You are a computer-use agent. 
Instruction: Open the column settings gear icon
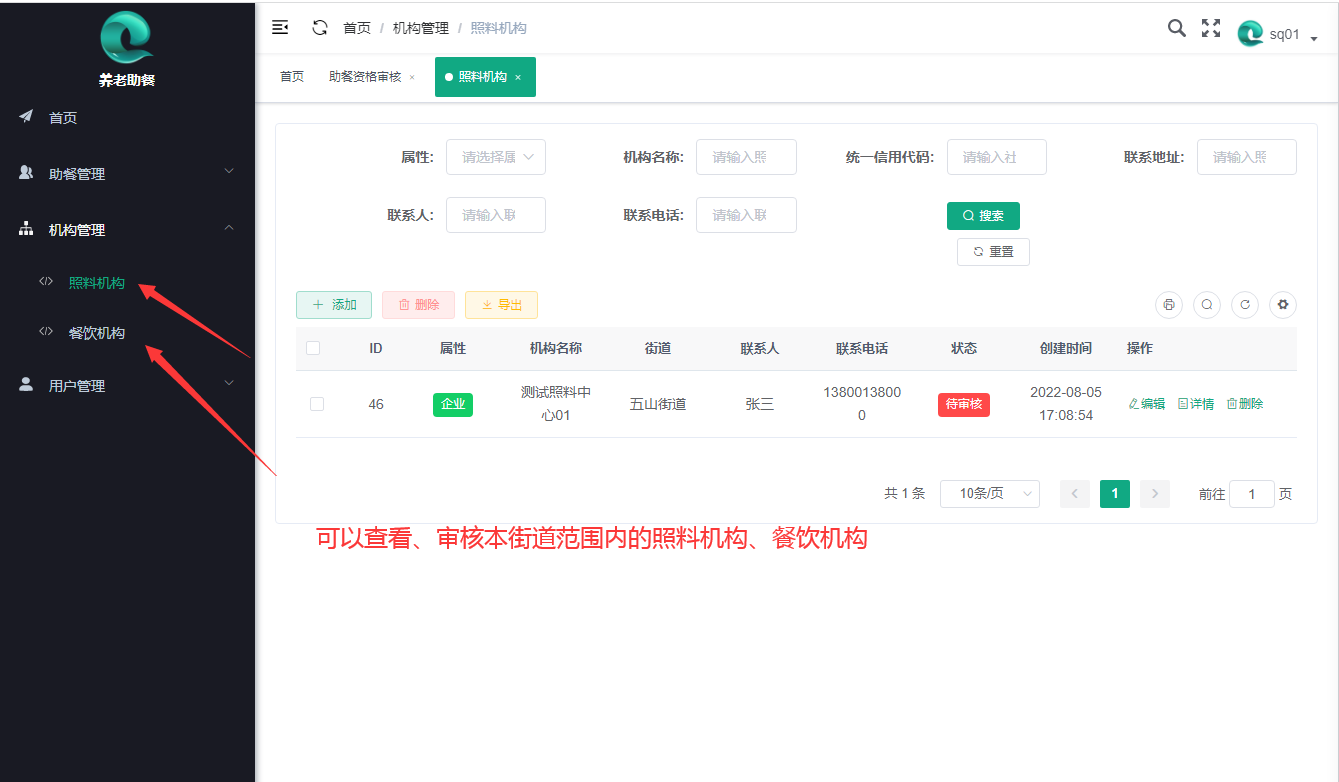(x=1283, y=305)
